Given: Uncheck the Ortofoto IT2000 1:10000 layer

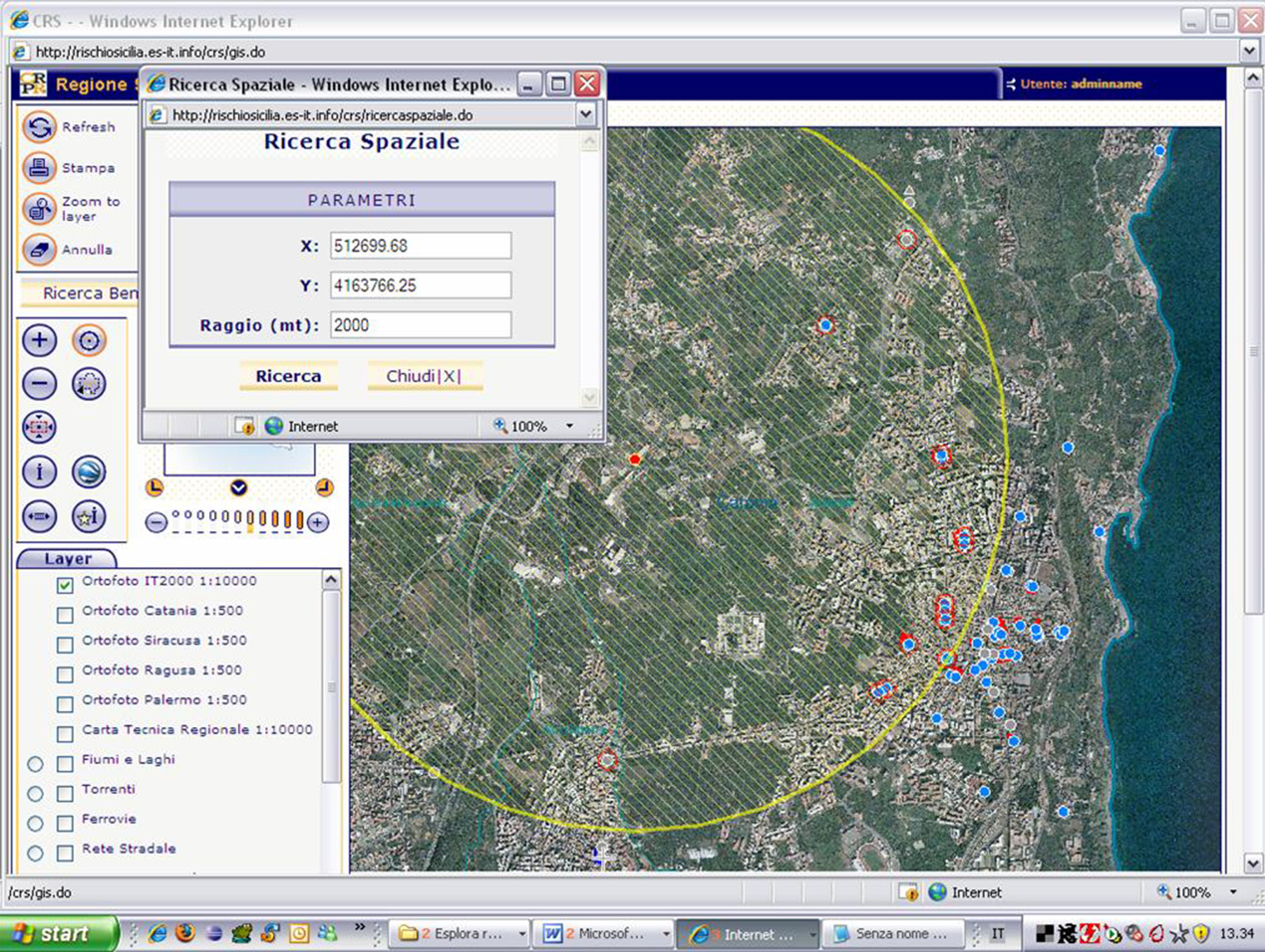Looking at the screenshot, I should (x=65, y=585).
